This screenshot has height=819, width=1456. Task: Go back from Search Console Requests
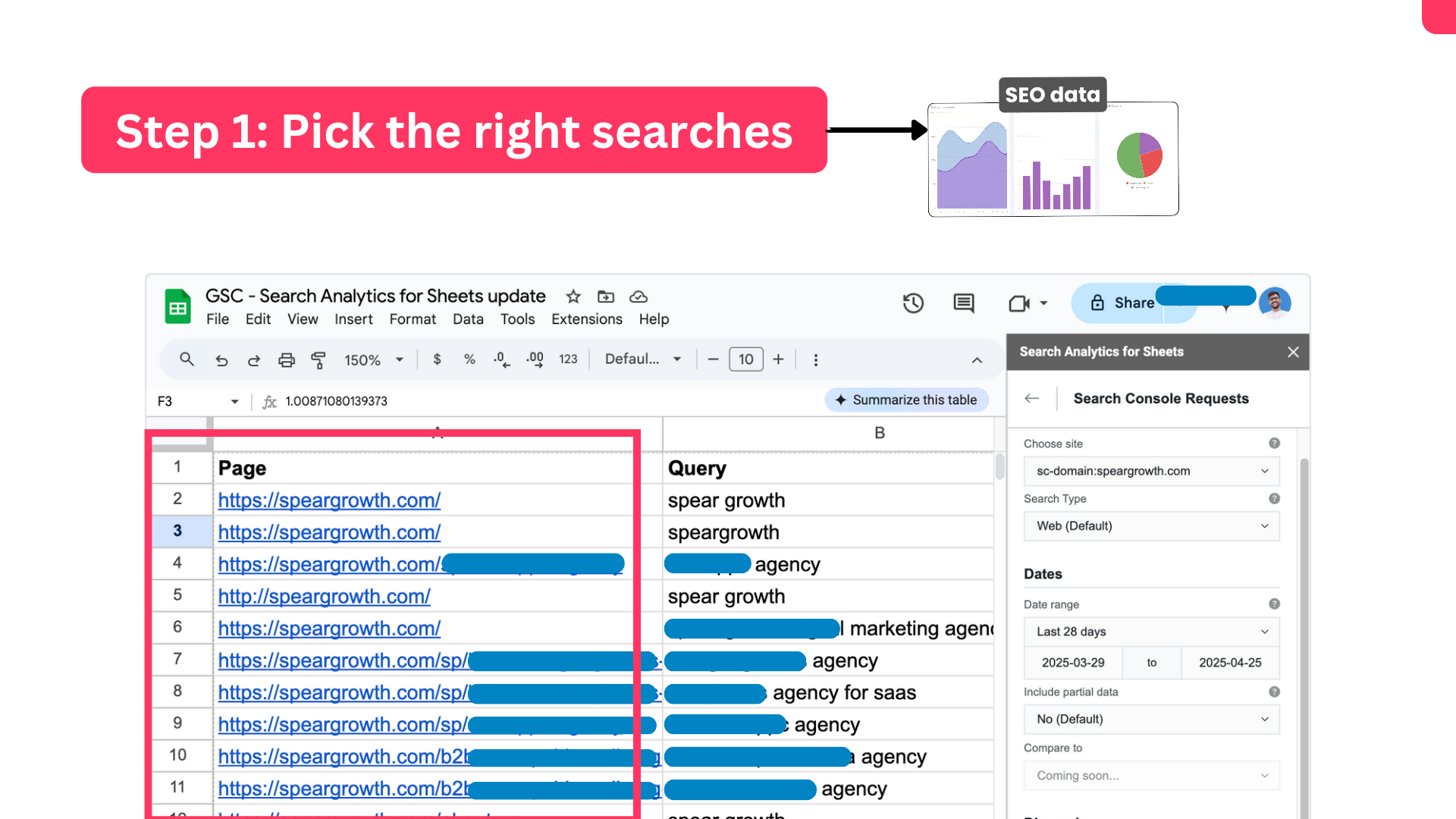[x=1031, y=398]
